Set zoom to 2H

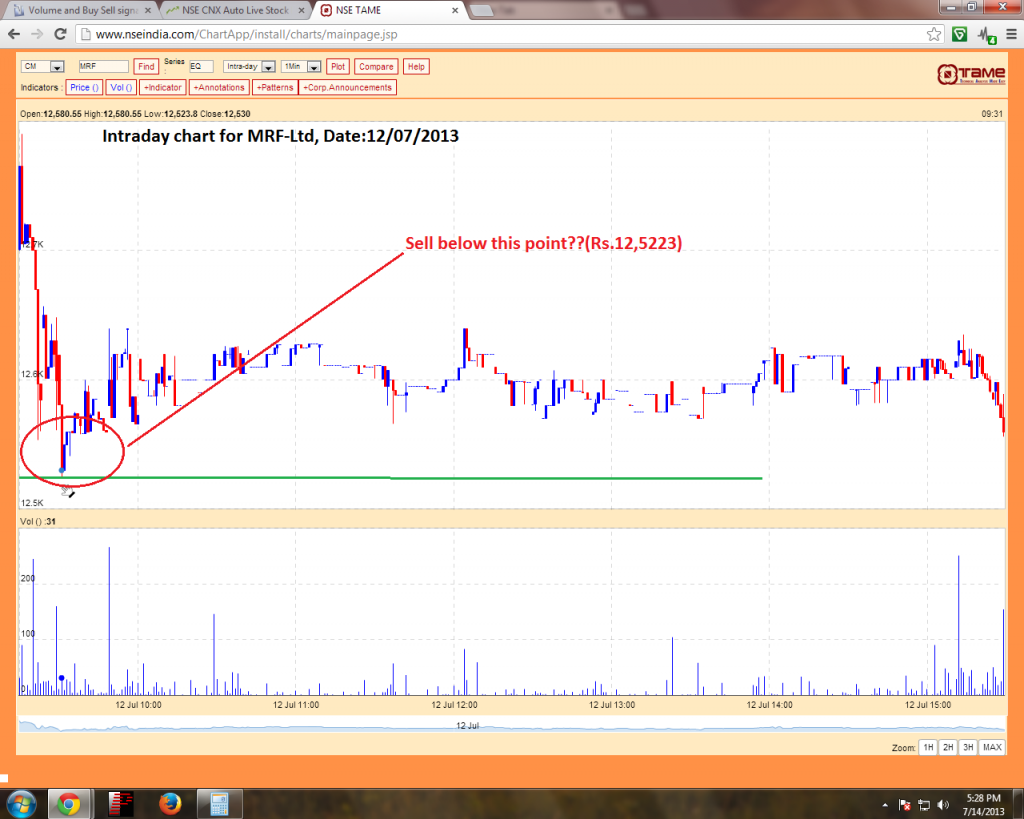pos(948,747)
